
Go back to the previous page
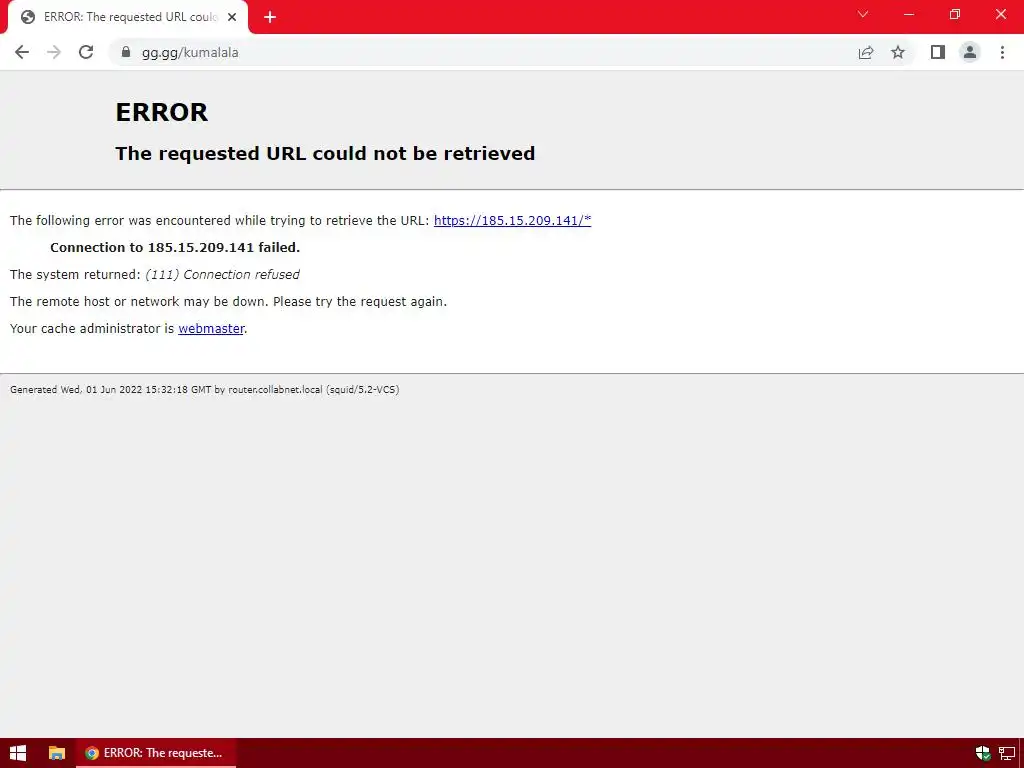click(x=22, y=52)
